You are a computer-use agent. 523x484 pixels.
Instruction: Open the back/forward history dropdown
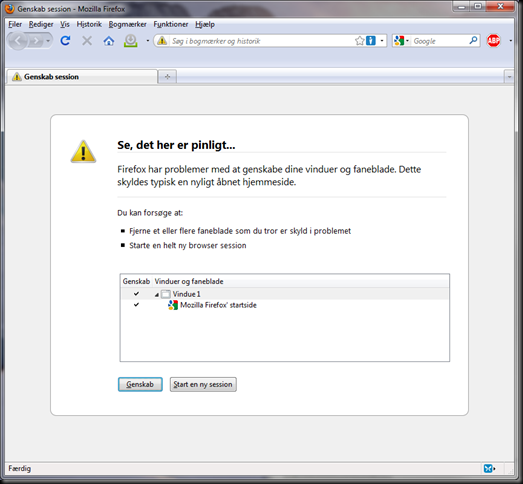(48, 41)
